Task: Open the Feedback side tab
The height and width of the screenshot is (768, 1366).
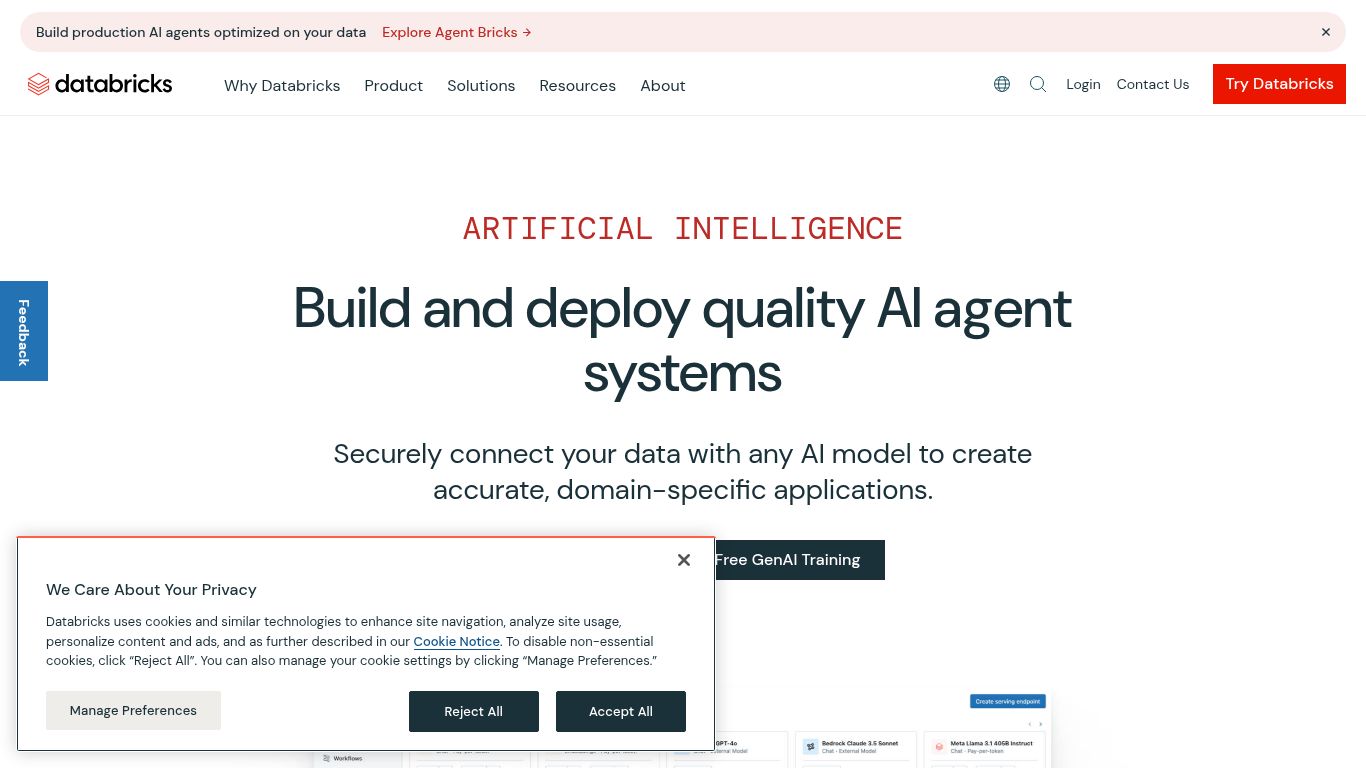Action: (x=23, y=330)
